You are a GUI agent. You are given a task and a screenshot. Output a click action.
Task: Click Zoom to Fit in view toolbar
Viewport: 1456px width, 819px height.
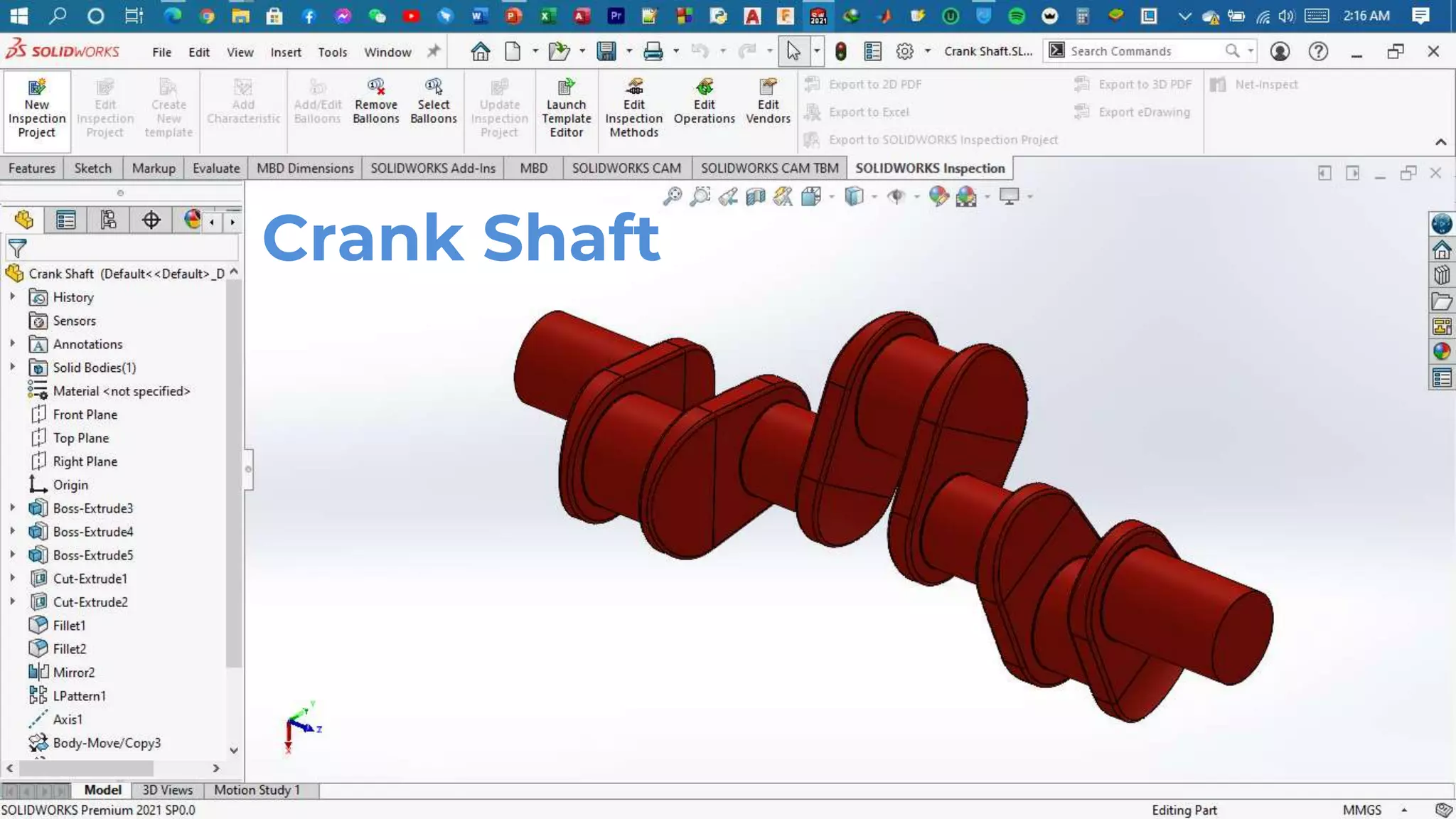(672, 196)
